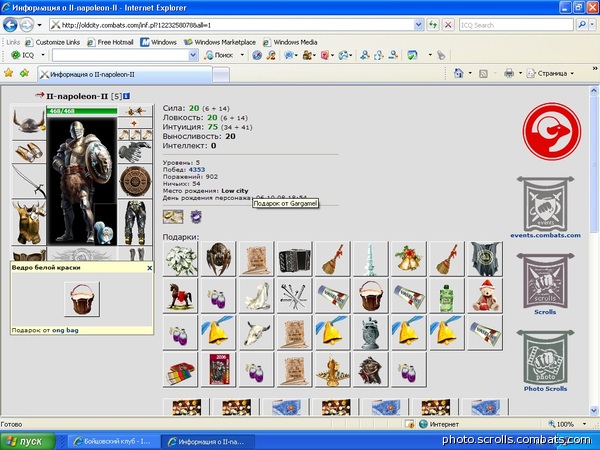Expand the recent pages dropdown arrow

click(x=39, y=25)
